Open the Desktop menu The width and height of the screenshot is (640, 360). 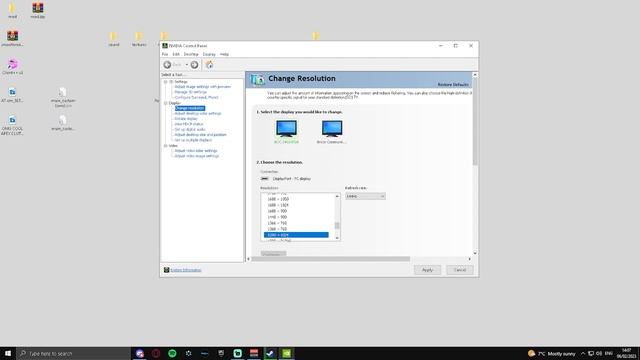tap(191, 54)
